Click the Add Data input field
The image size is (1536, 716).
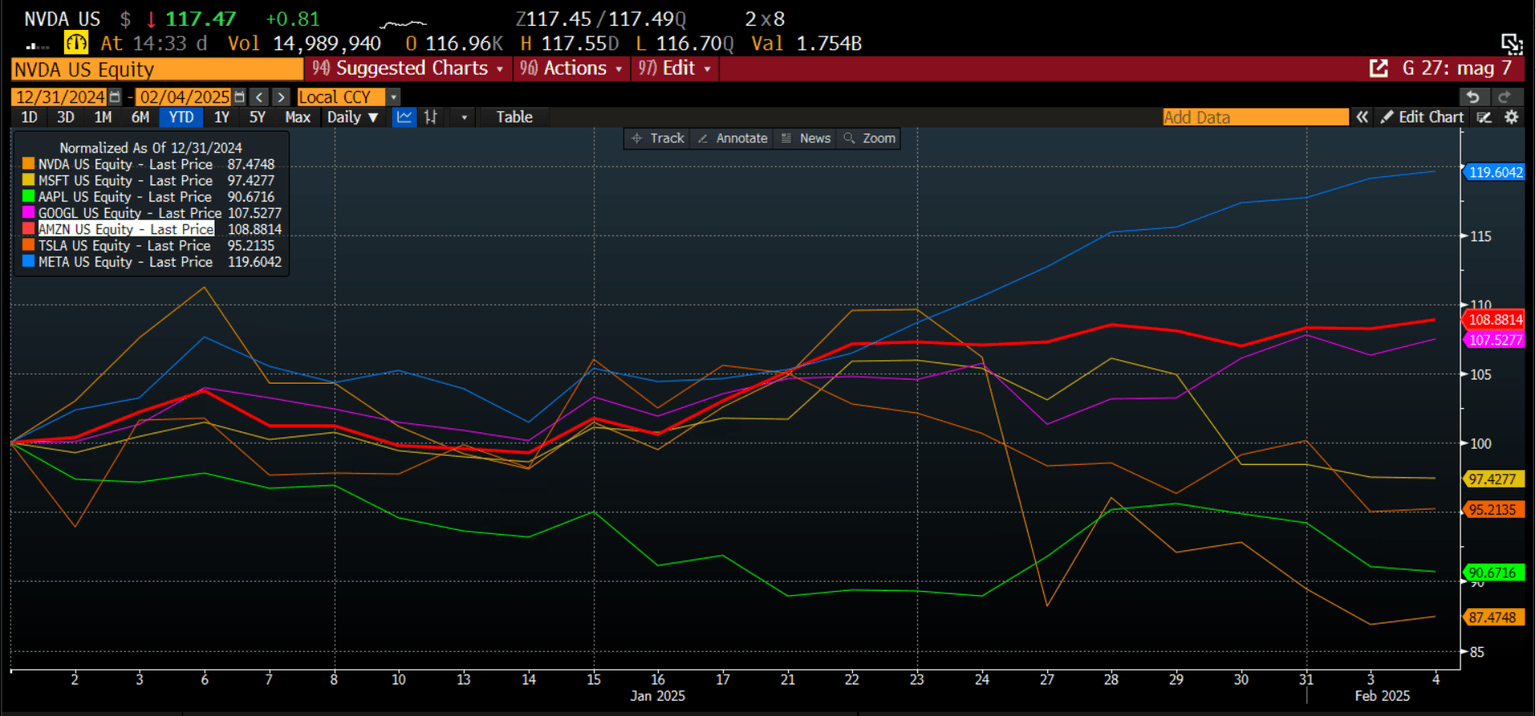[x=1255, y=117]
